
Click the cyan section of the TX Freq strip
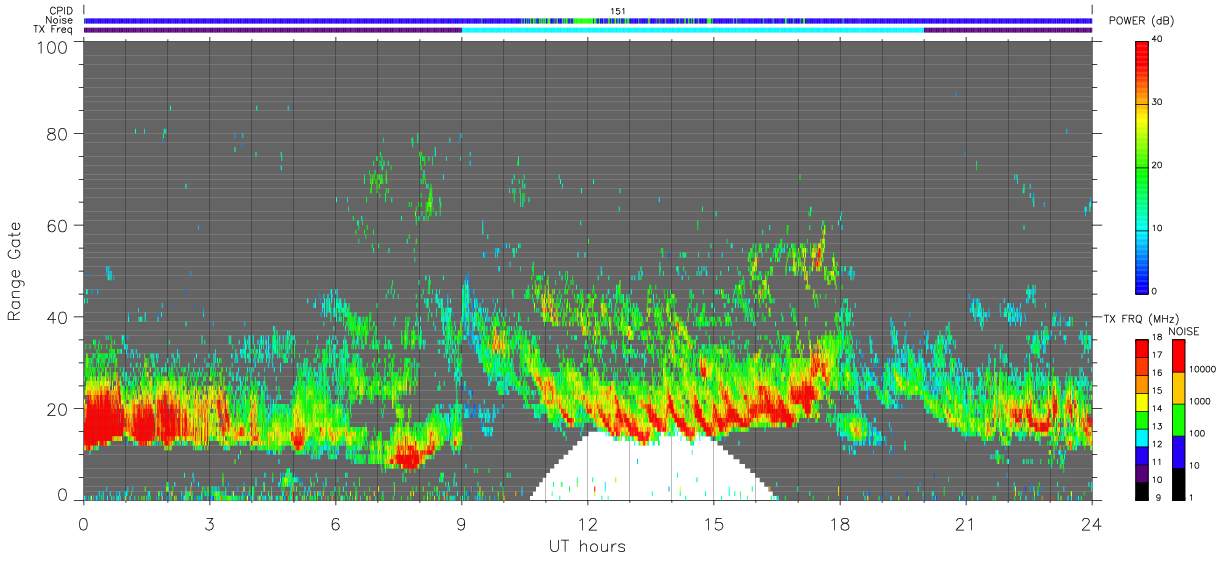(x=693, y=30)
